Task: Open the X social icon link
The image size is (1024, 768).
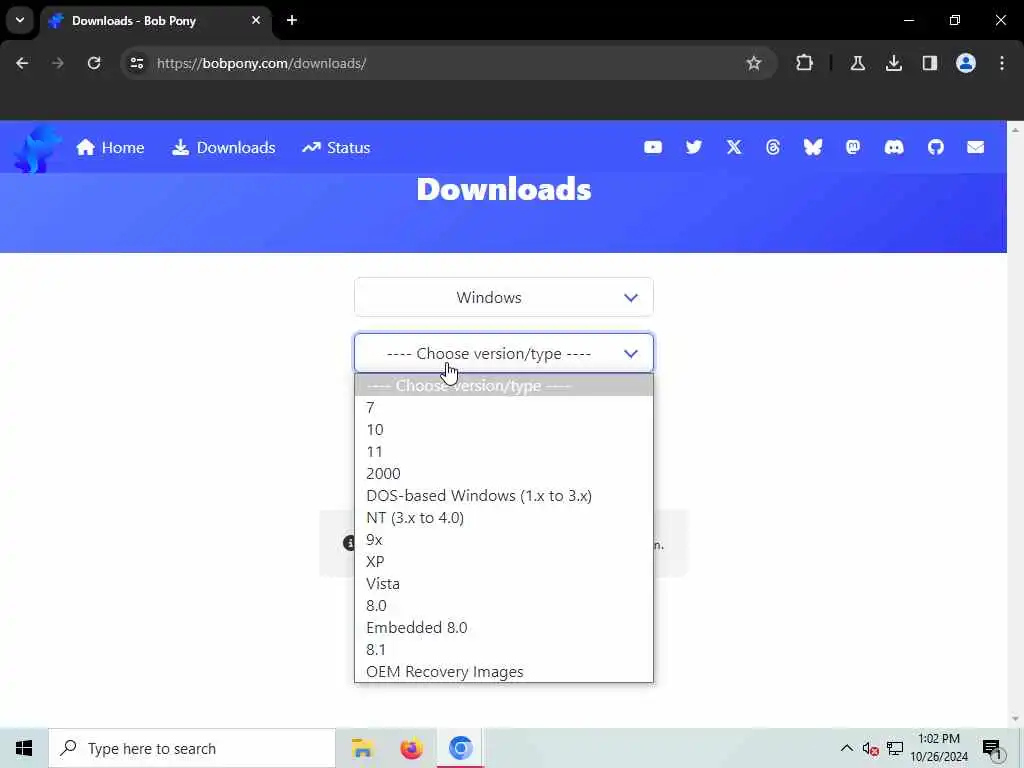Action: click(x=734, y=148)
